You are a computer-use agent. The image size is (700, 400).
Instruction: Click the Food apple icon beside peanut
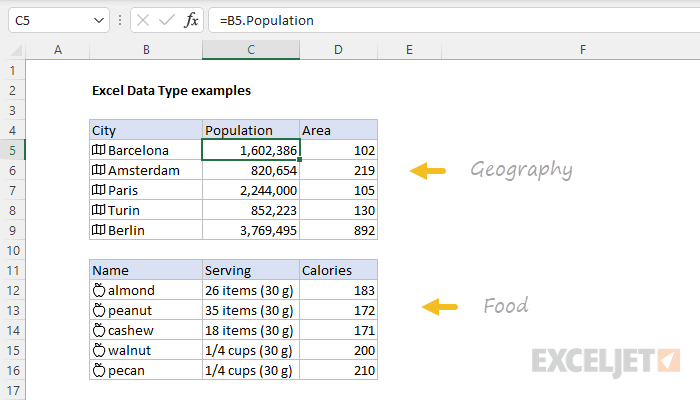[x=99, y=310]
